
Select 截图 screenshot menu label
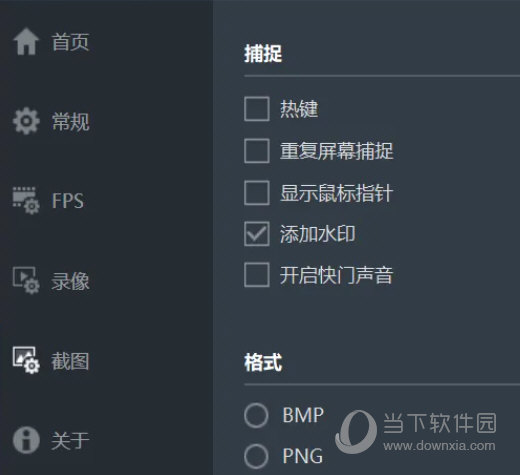click(70, 361)
